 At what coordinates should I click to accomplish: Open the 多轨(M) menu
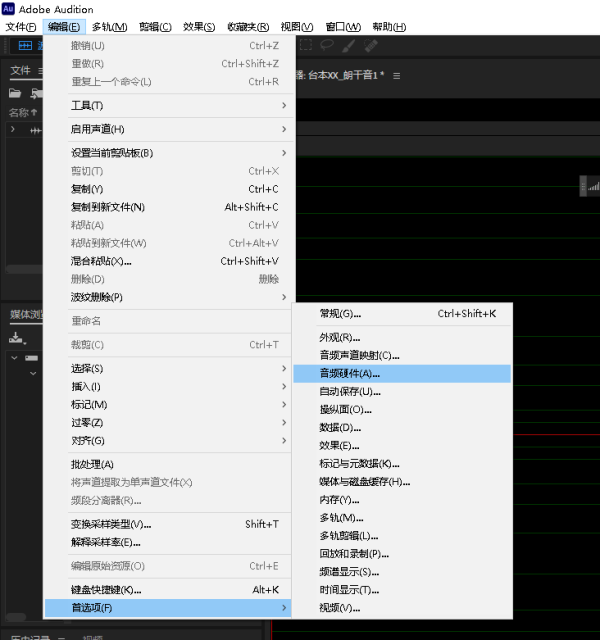point(109,26)
